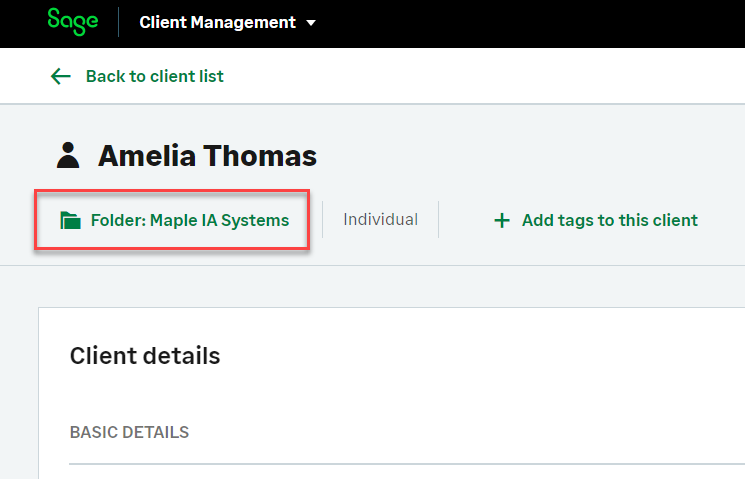Image resolution: width=745 pixels, height=479 pixels.
Task: Open the Client Management menu label
Action: pos(217,22)
